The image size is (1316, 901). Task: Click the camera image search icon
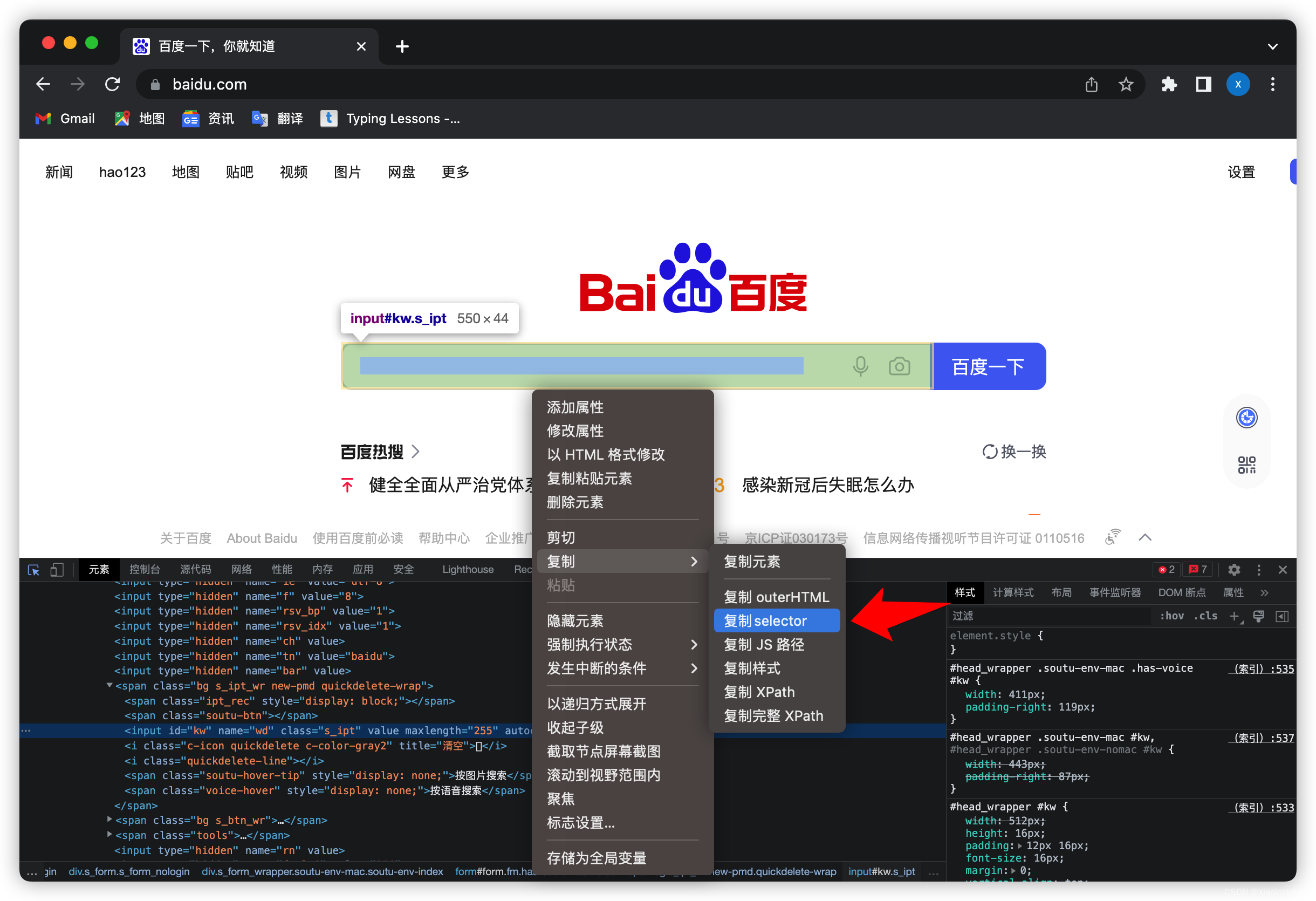pos(899,366)
